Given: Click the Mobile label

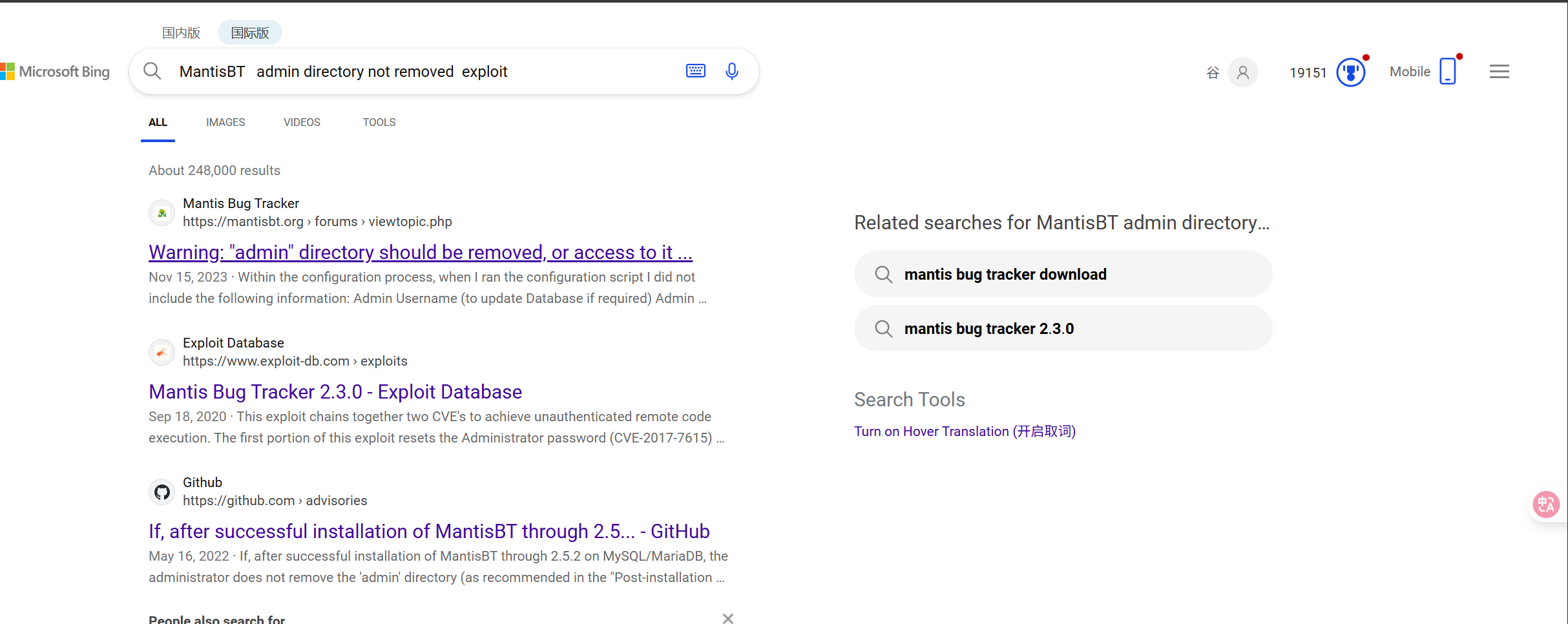Looking at the screenshot, I should click(1410, 72).
